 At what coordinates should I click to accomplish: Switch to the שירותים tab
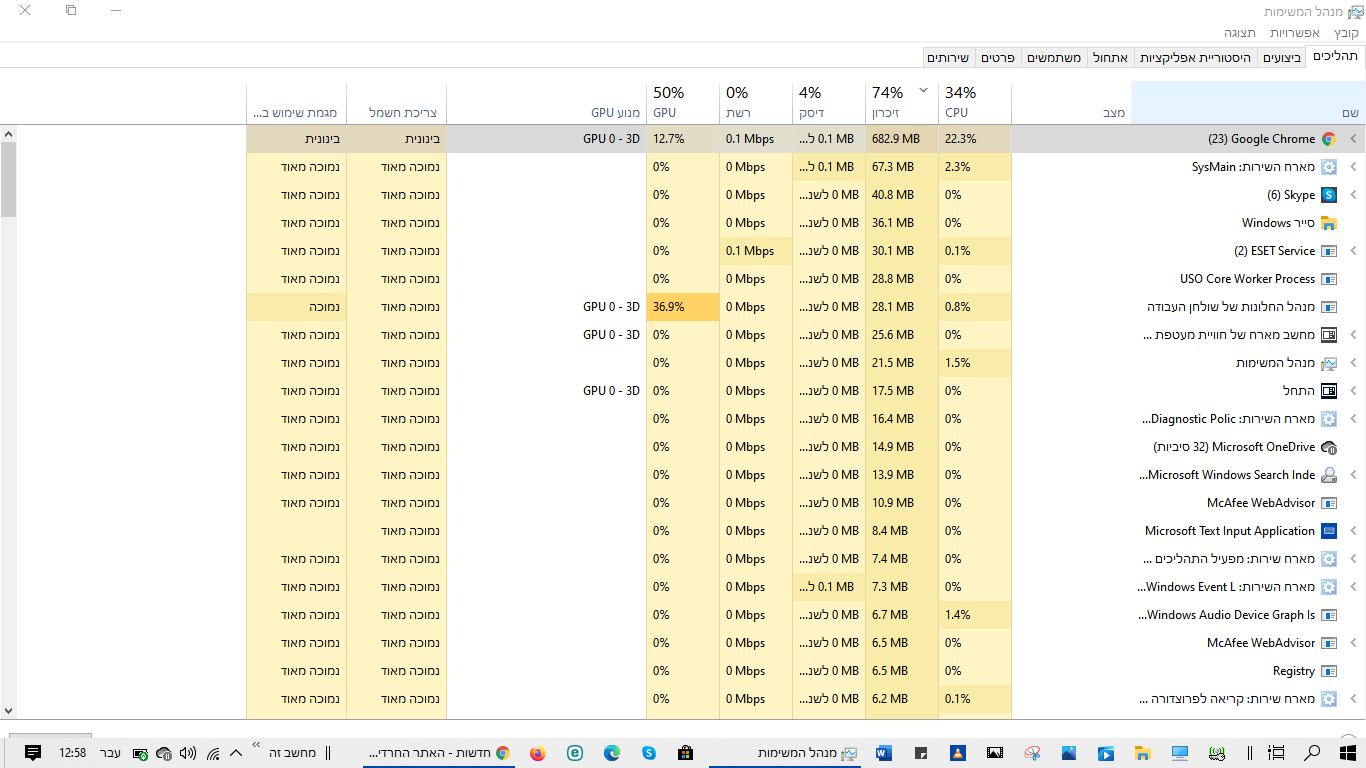pyautogui.click(x=949, y=58)
